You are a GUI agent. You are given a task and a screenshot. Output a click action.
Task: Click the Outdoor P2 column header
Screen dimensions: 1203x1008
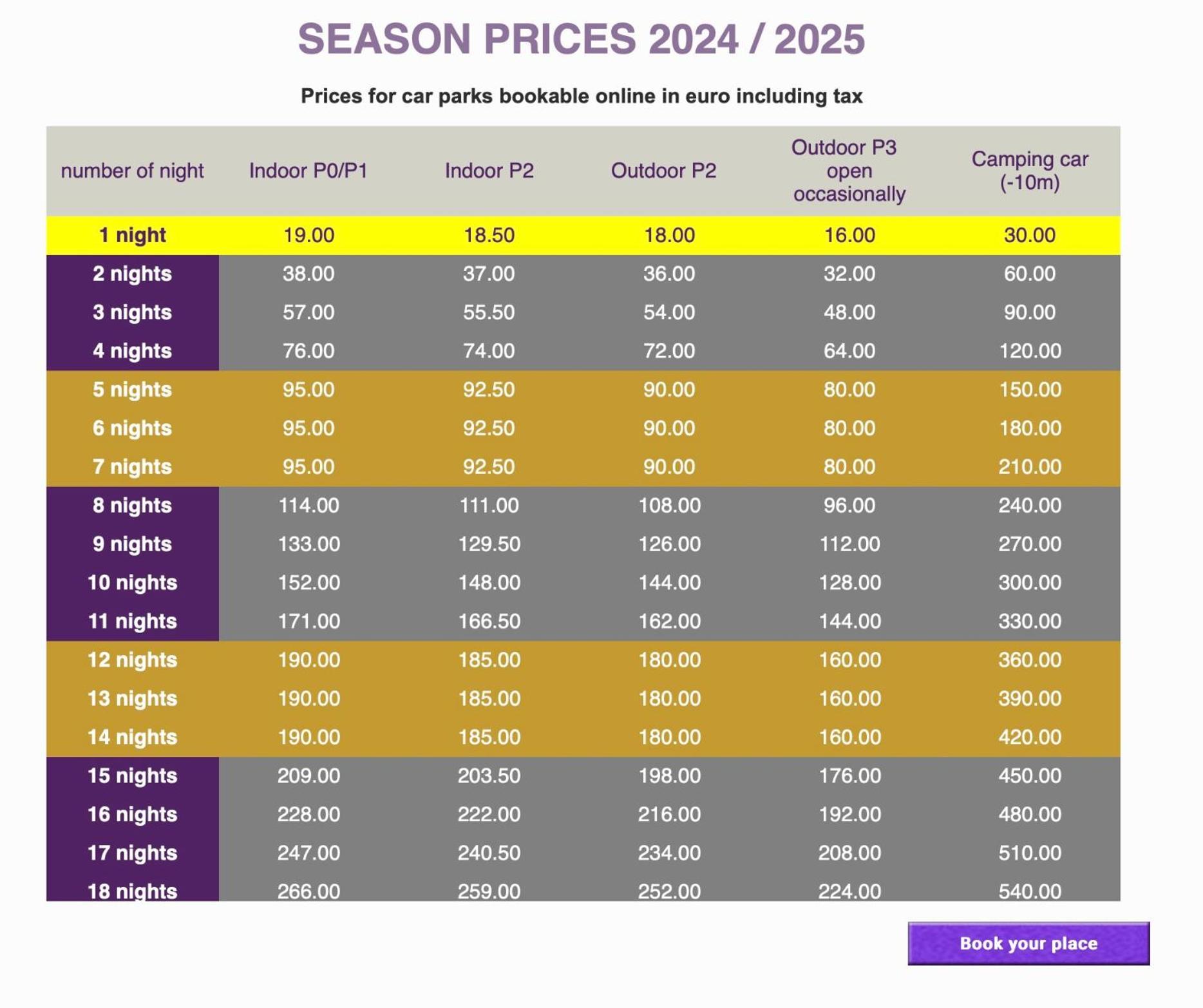pyautogui.click(x=663, y=171)
